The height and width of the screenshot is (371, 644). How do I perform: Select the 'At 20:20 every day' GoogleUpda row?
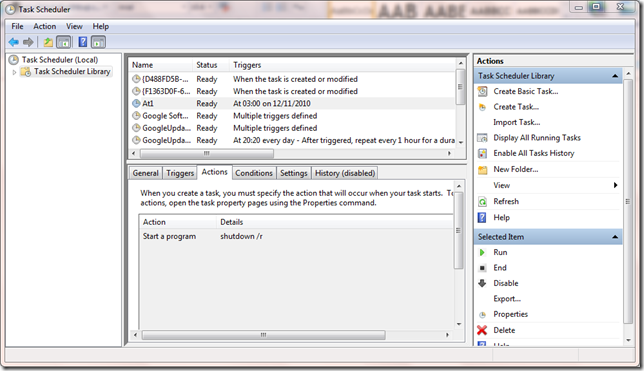click(x=292, y=141)
